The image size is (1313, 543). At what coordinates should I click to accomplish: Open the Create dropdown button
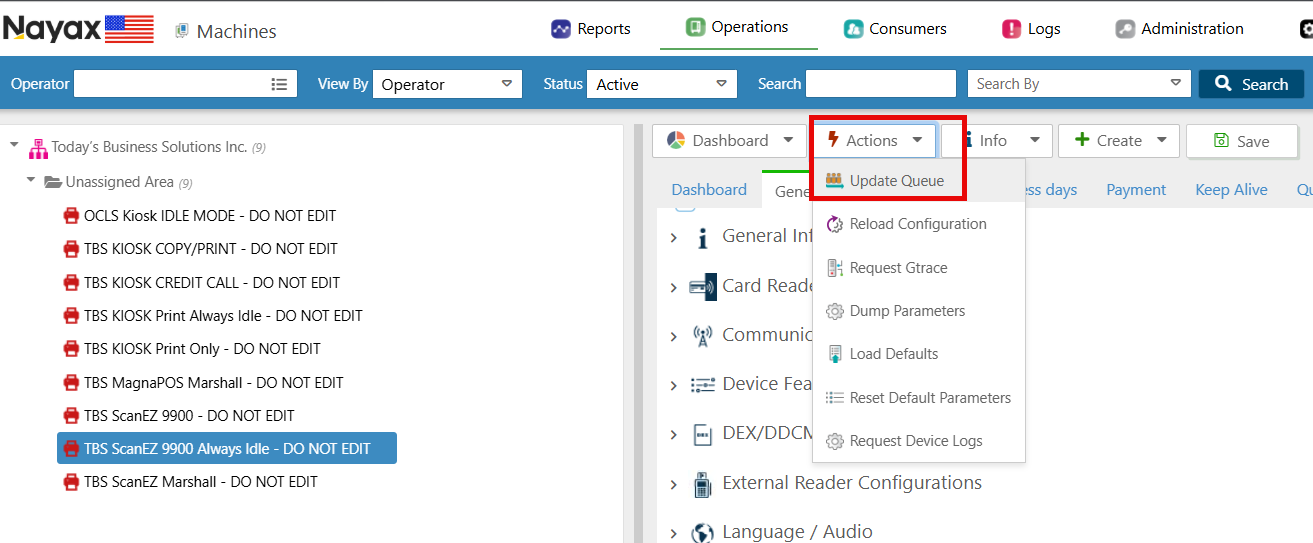click(1119, 141)
